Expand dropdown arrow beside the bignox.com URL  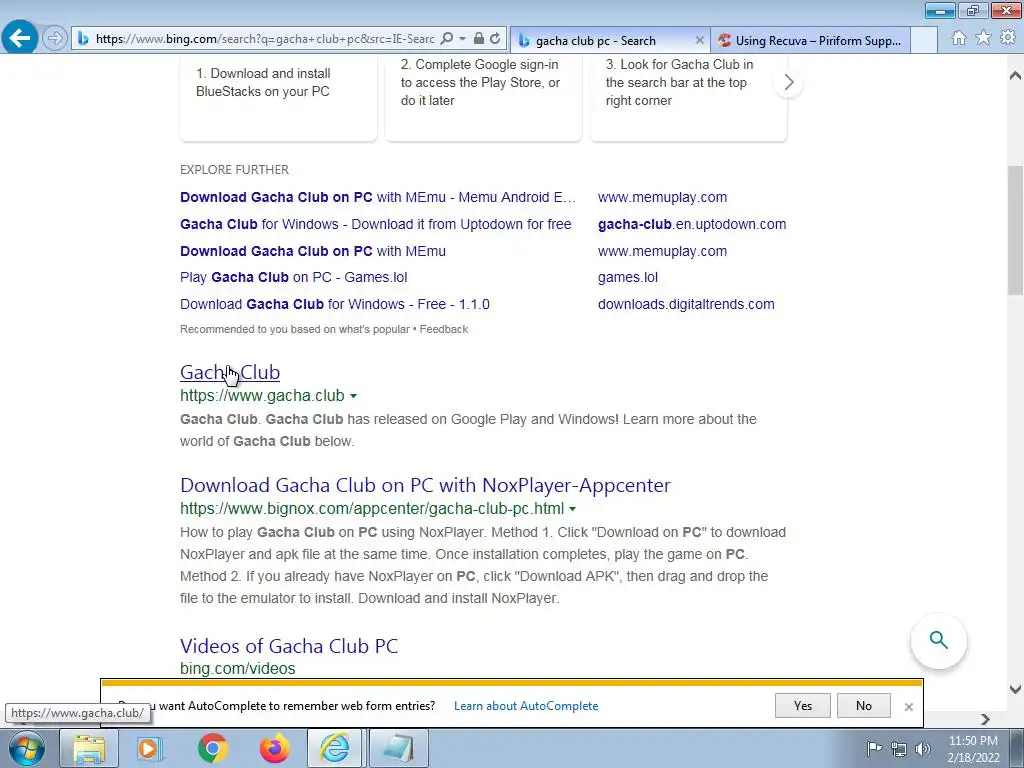click(573, 509)
